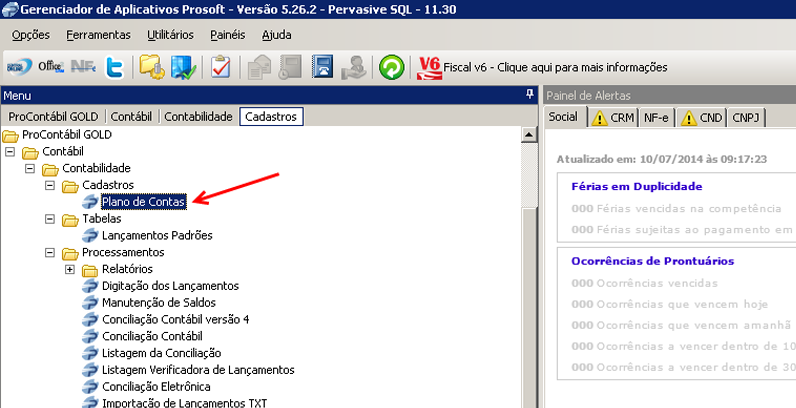Click the menu tree scroll up arrow
796x408 pixels.
[529, 134]
